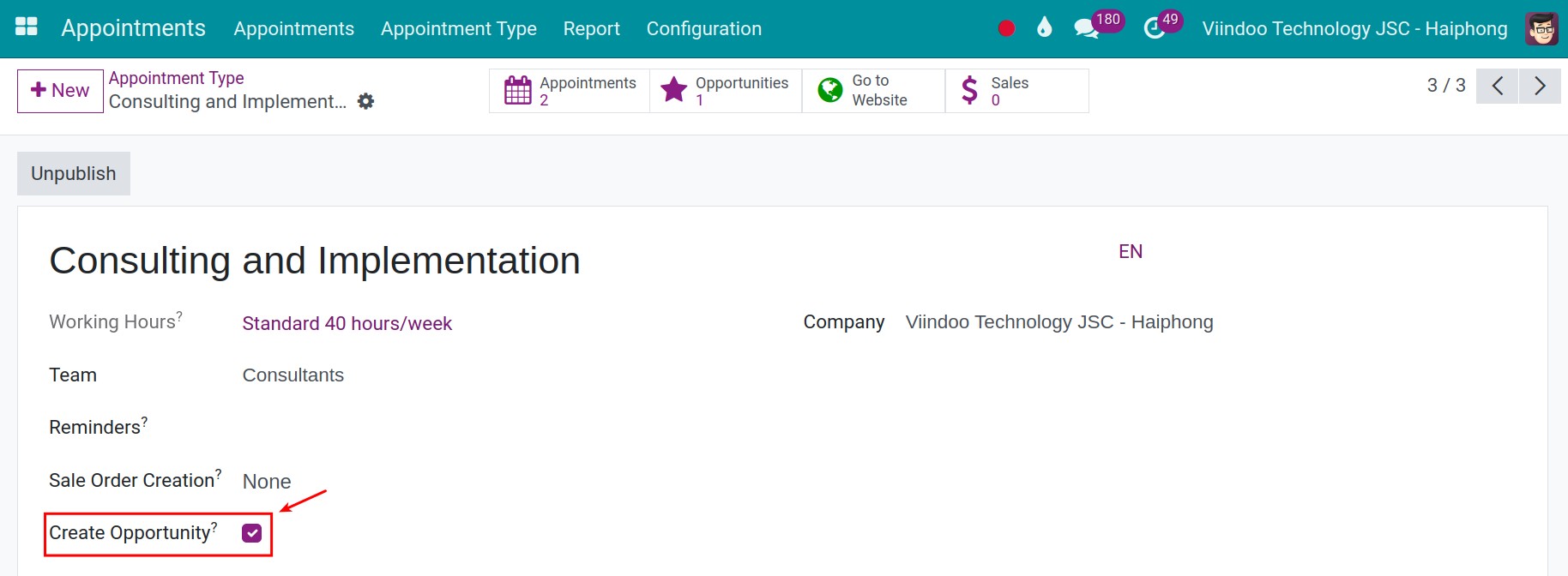Click the Consulting and Implement... breadcrumb text

pos(227,101)
